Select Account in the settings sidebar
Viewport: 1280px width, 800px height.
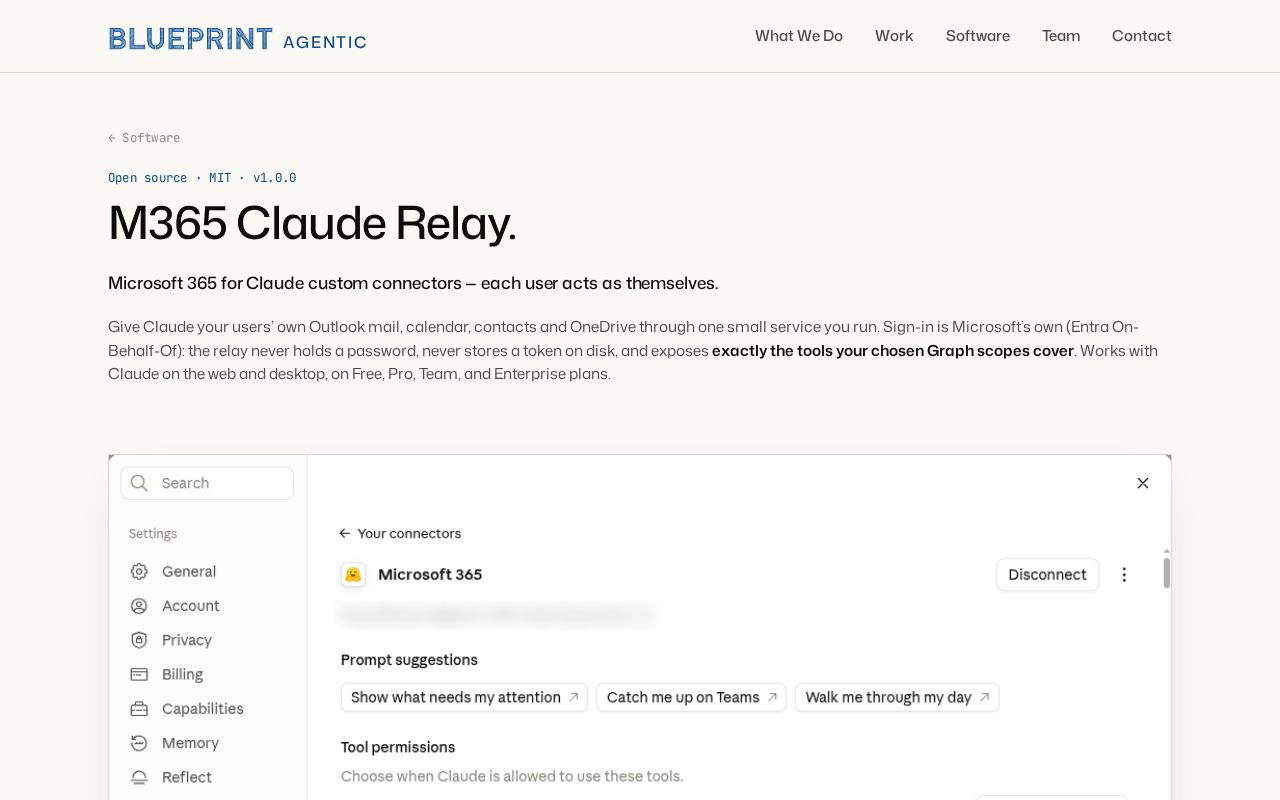tap(191, 606)
